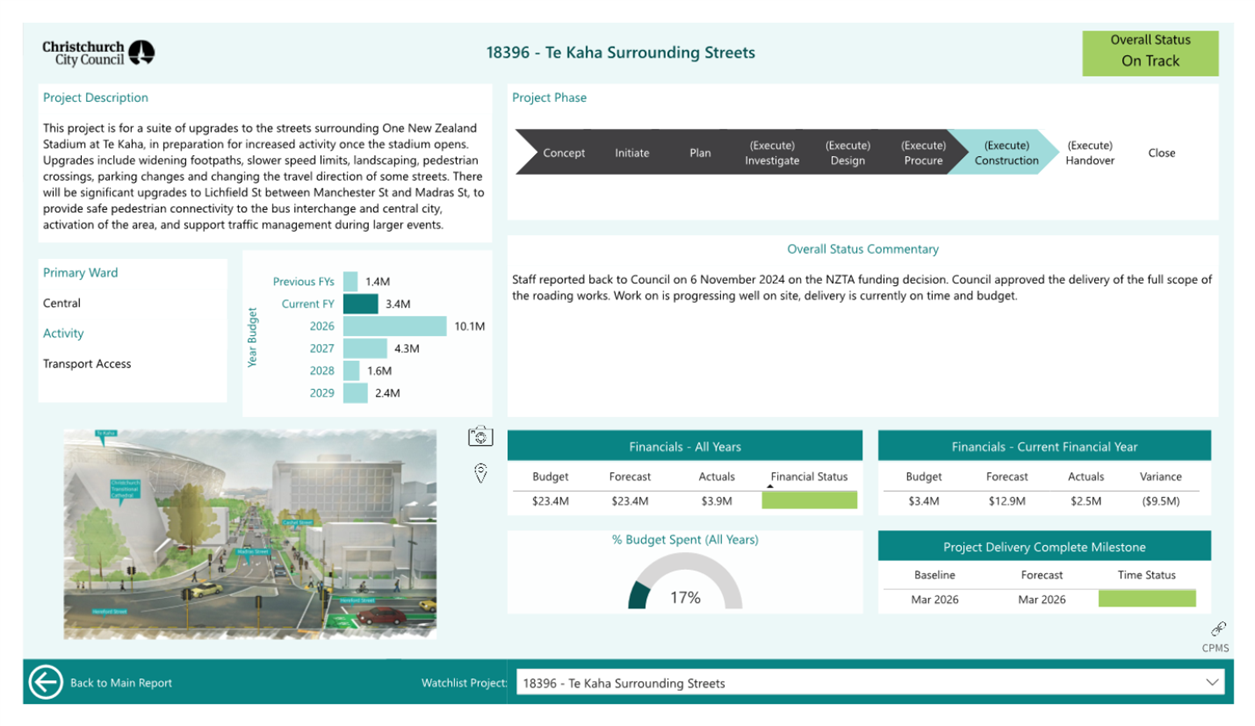
Task: Open the camera image icon
Action: tap(481, 437)
